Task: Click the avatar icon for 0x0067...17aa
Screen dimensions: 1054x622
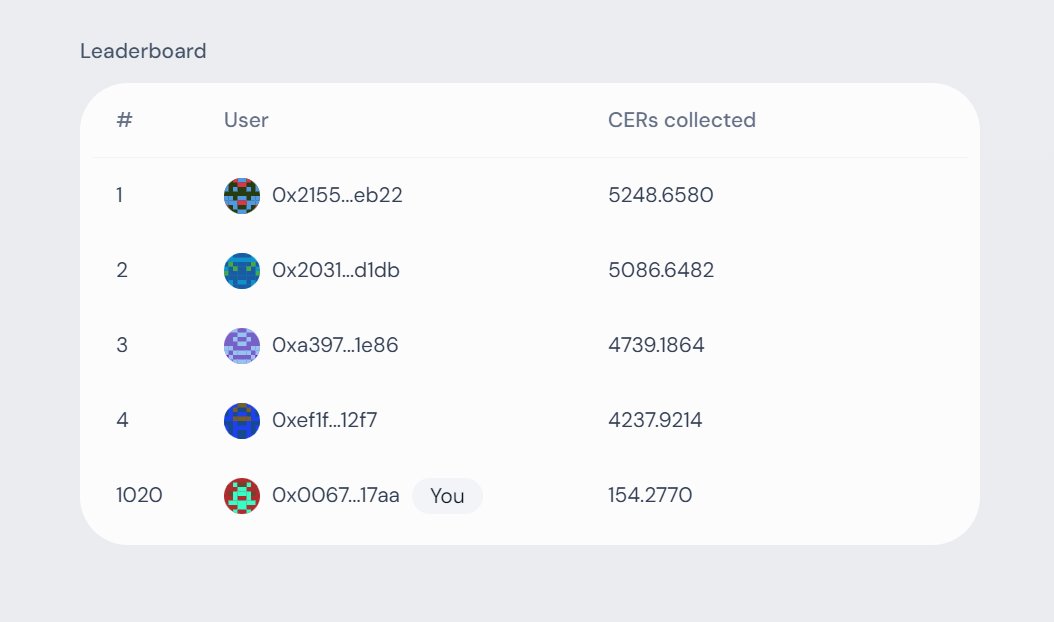Action: [x=242, y=496]
